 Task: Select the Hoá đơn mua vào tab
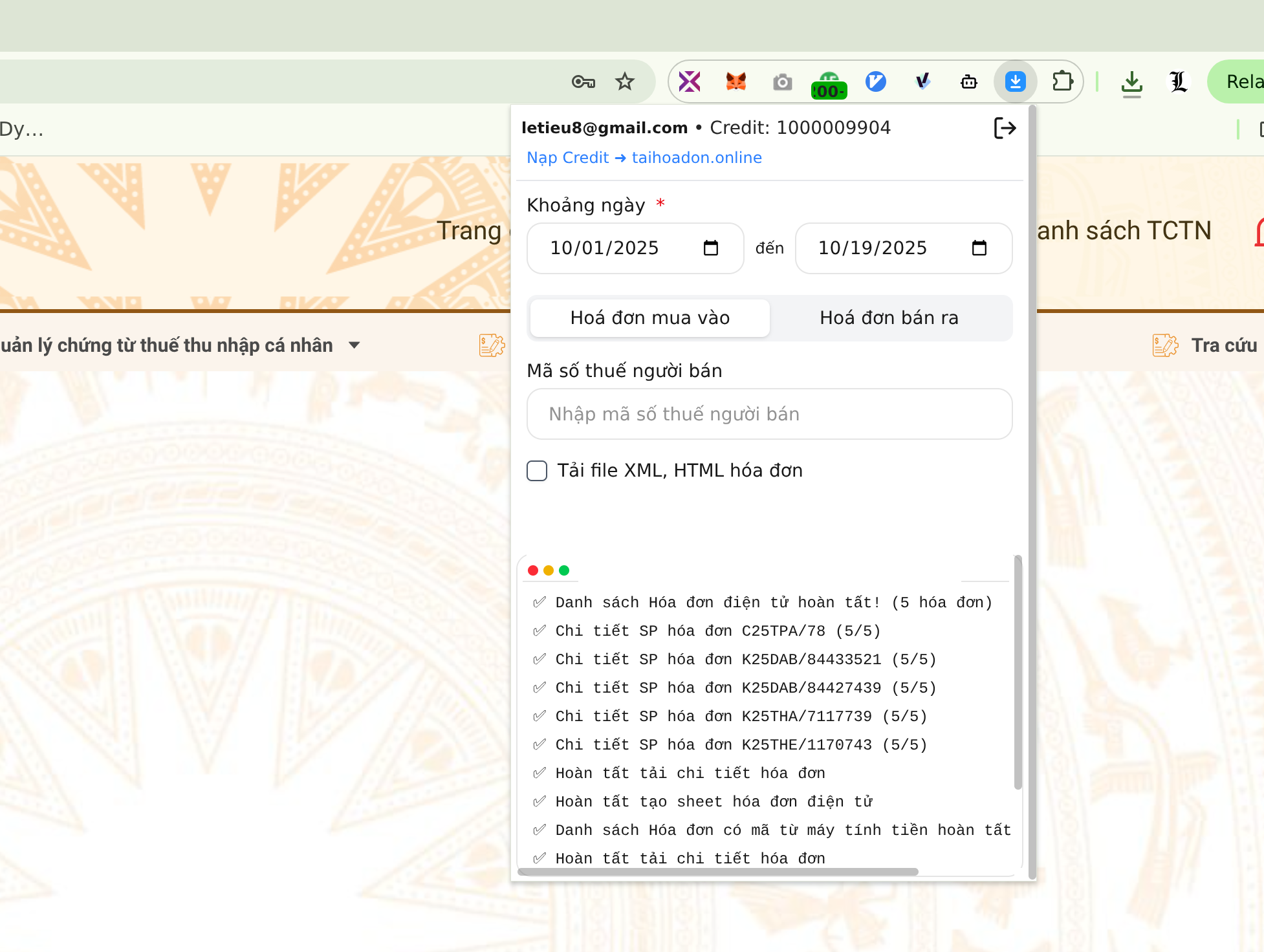[650, 318]
